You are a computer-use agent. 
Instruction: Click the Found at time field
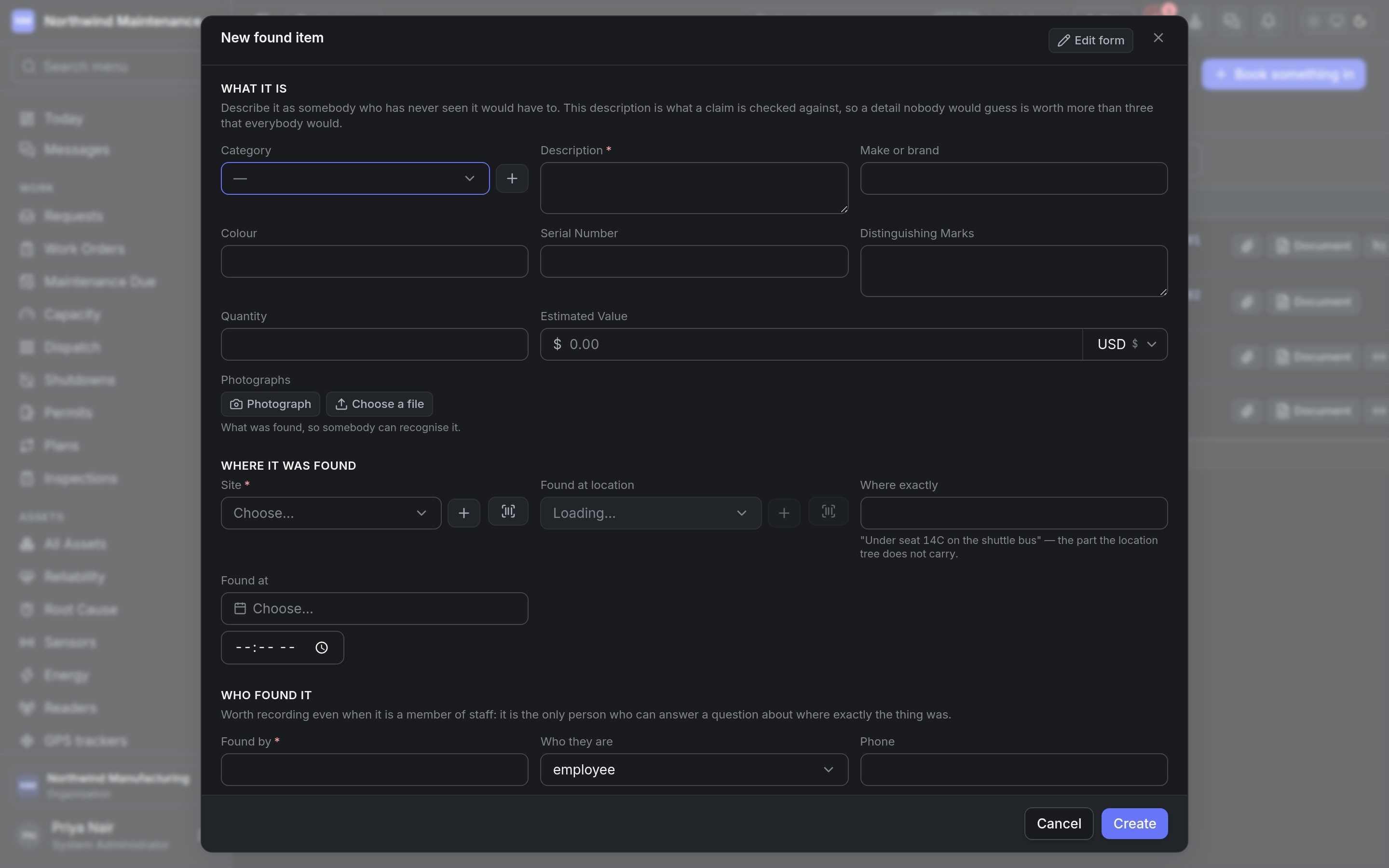click(283, 648)
